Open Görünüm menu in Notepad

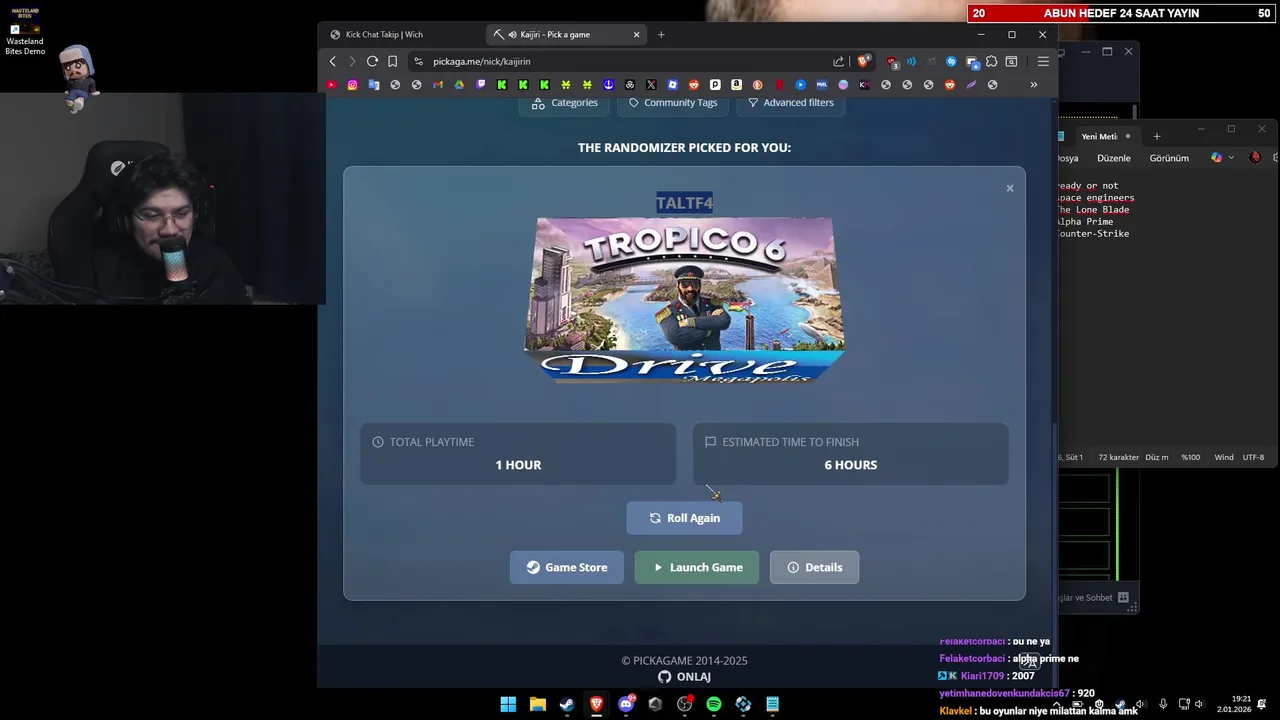(x=1169, y=158)
